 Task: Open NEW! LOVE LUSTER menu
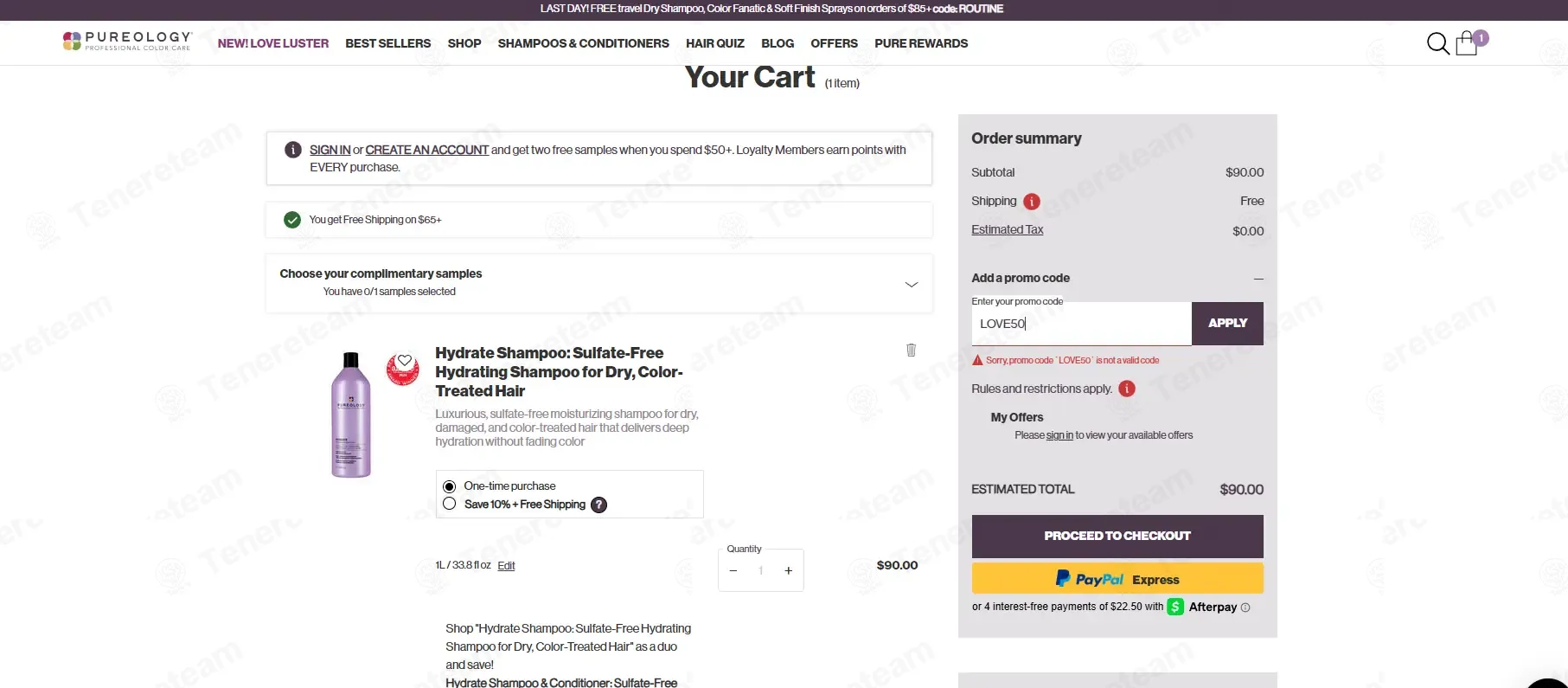point(273,43)
